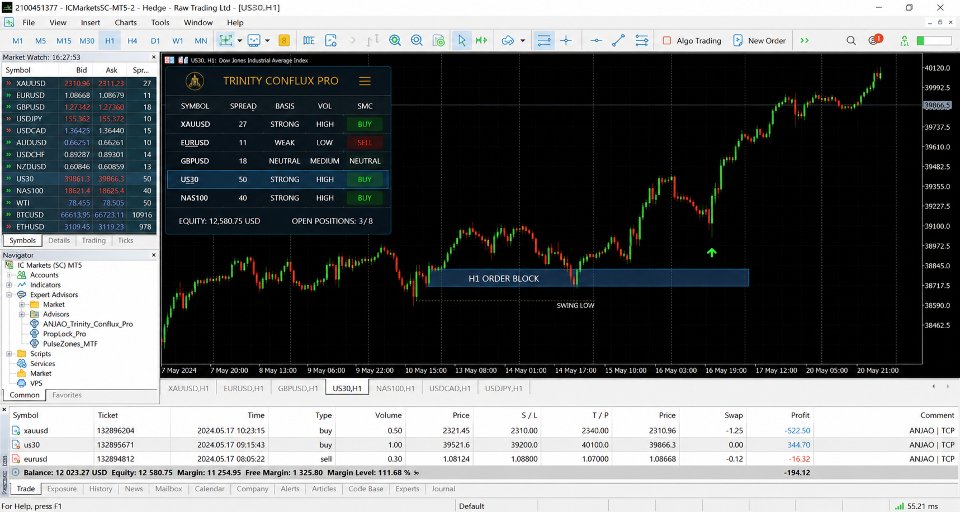Click the connection signal status bar icon
This screenshot has width=960, height=512.
pyautogui.click(x=899, y=506)
